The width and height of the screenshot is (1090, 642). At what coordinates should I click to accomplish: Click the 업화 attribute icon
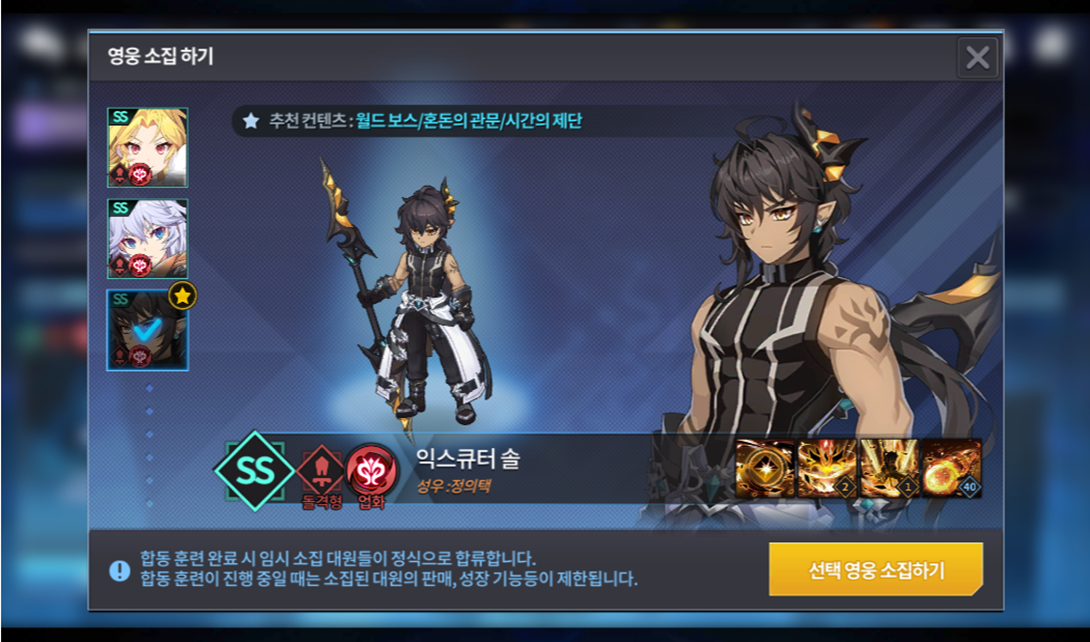tap(371, 471)
